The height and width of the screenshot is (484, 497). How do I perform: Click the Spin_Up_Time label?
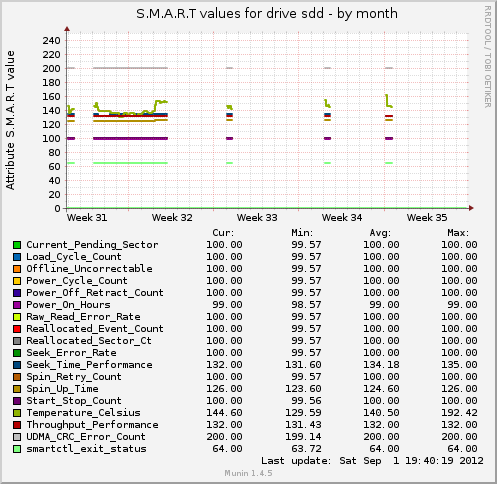pos(62,389)
